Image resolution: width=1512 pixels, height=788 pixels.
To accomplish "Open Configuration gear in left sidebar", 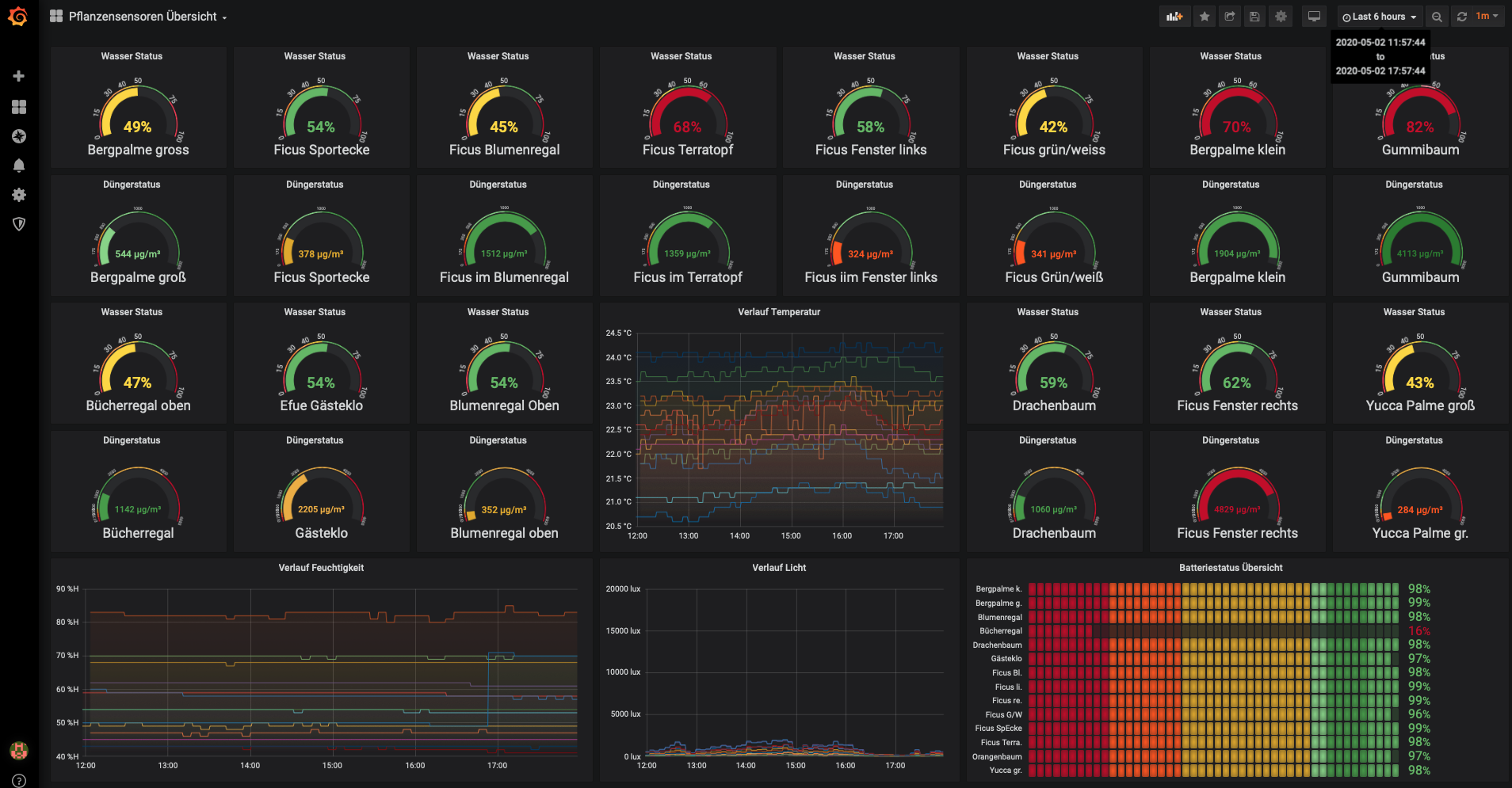I will (19, 195).
